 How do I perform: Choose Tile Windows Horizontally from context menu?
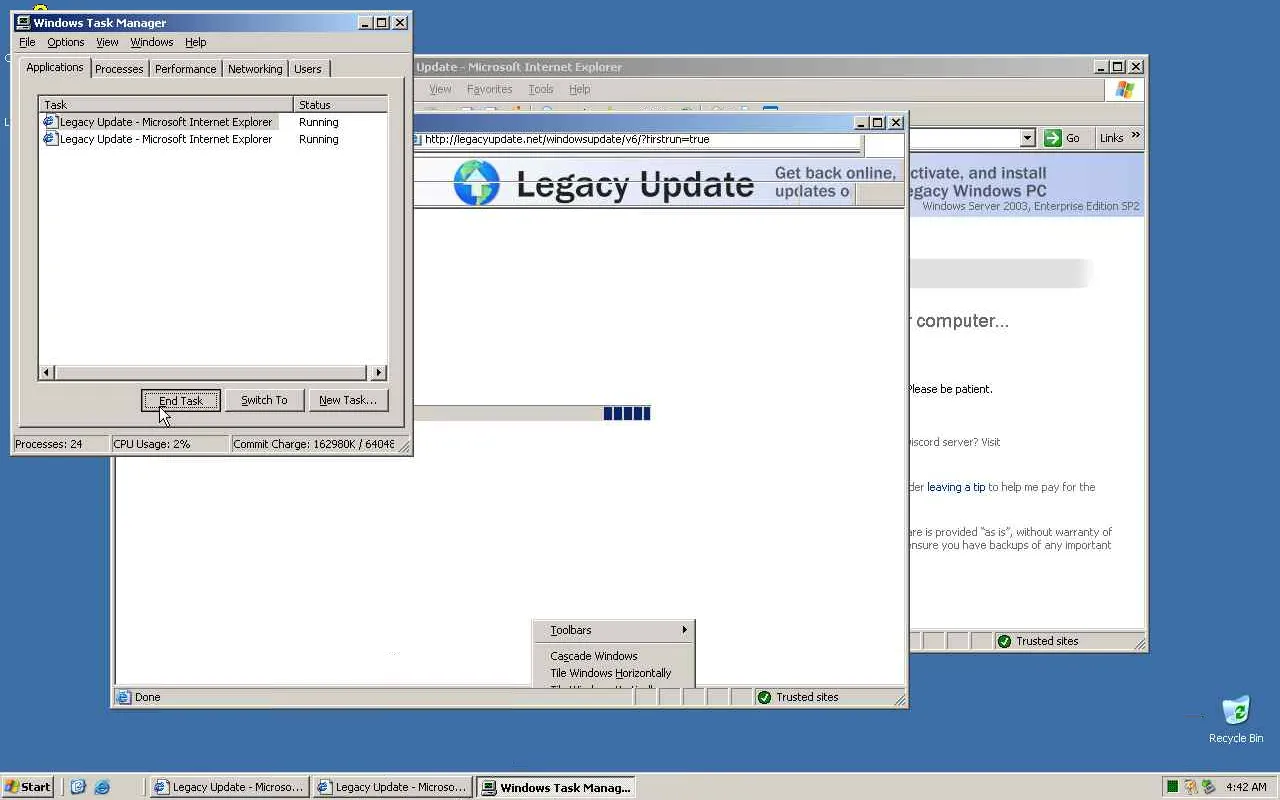(613, 673)
